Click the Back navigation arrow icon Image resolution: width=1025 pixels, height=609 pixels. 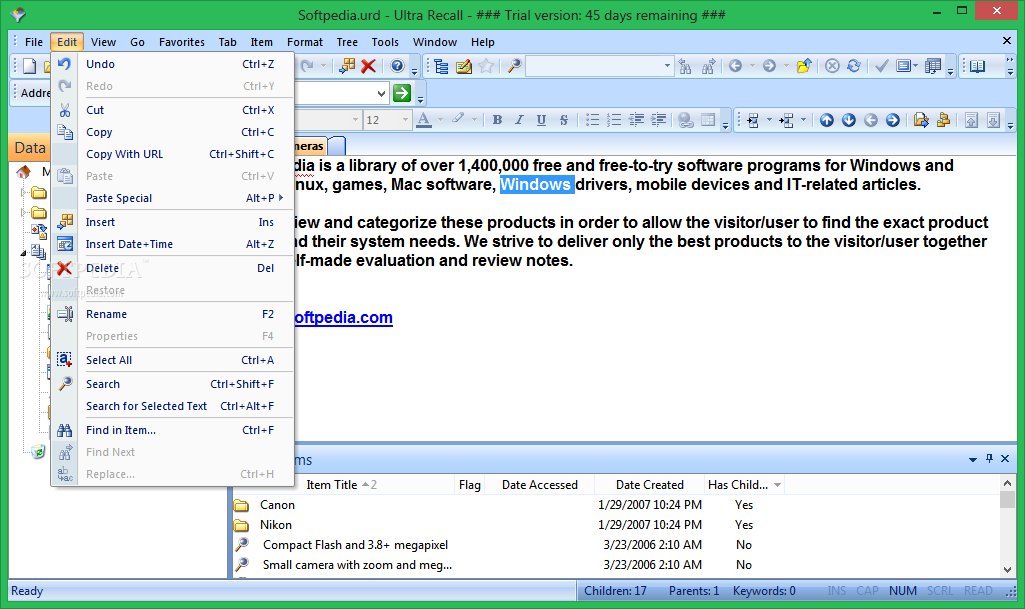(735, 66)
